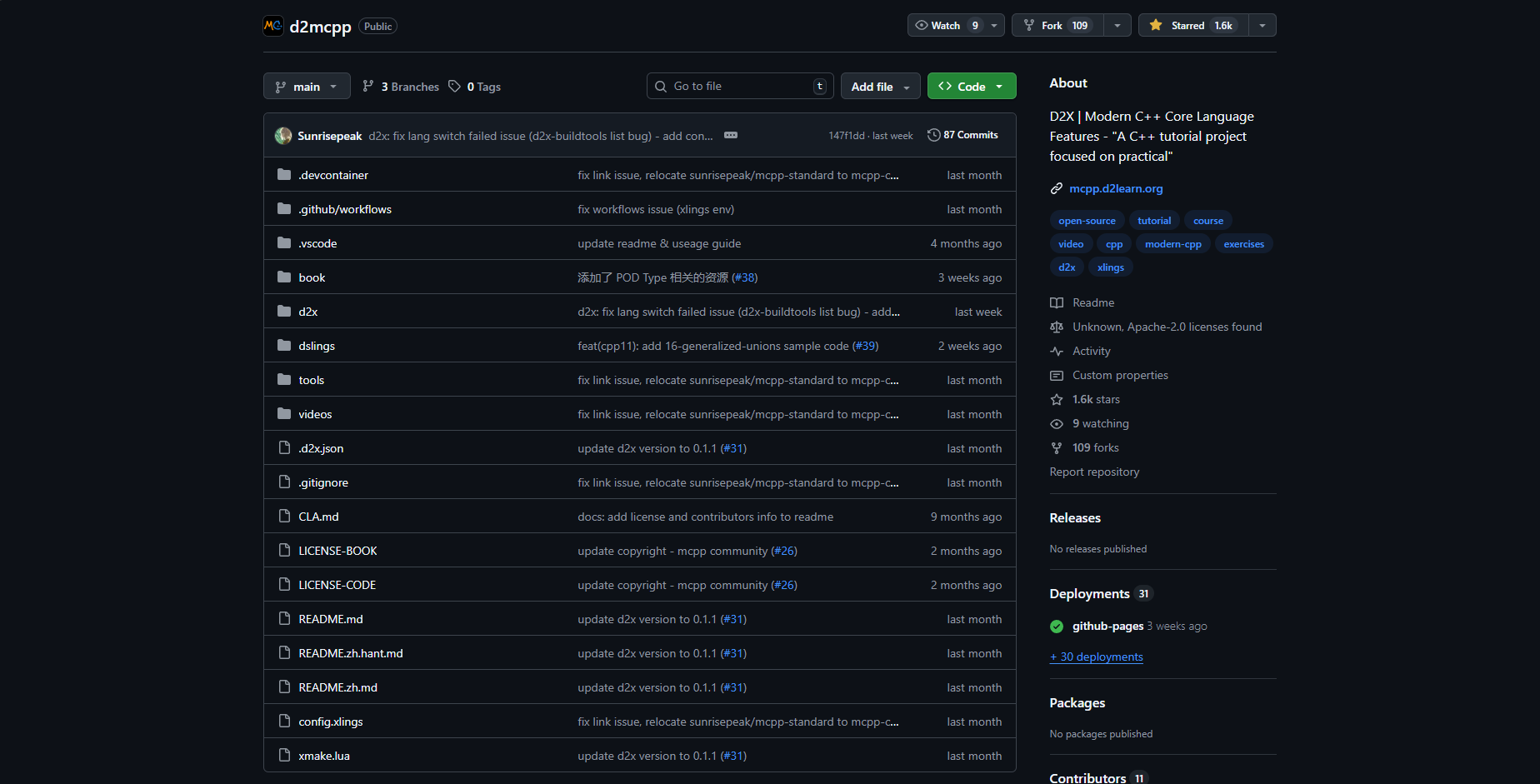This screenshot has height=784, width=1540.
Task: Open Activity from the About sidebar
Action: [1091, 352]
